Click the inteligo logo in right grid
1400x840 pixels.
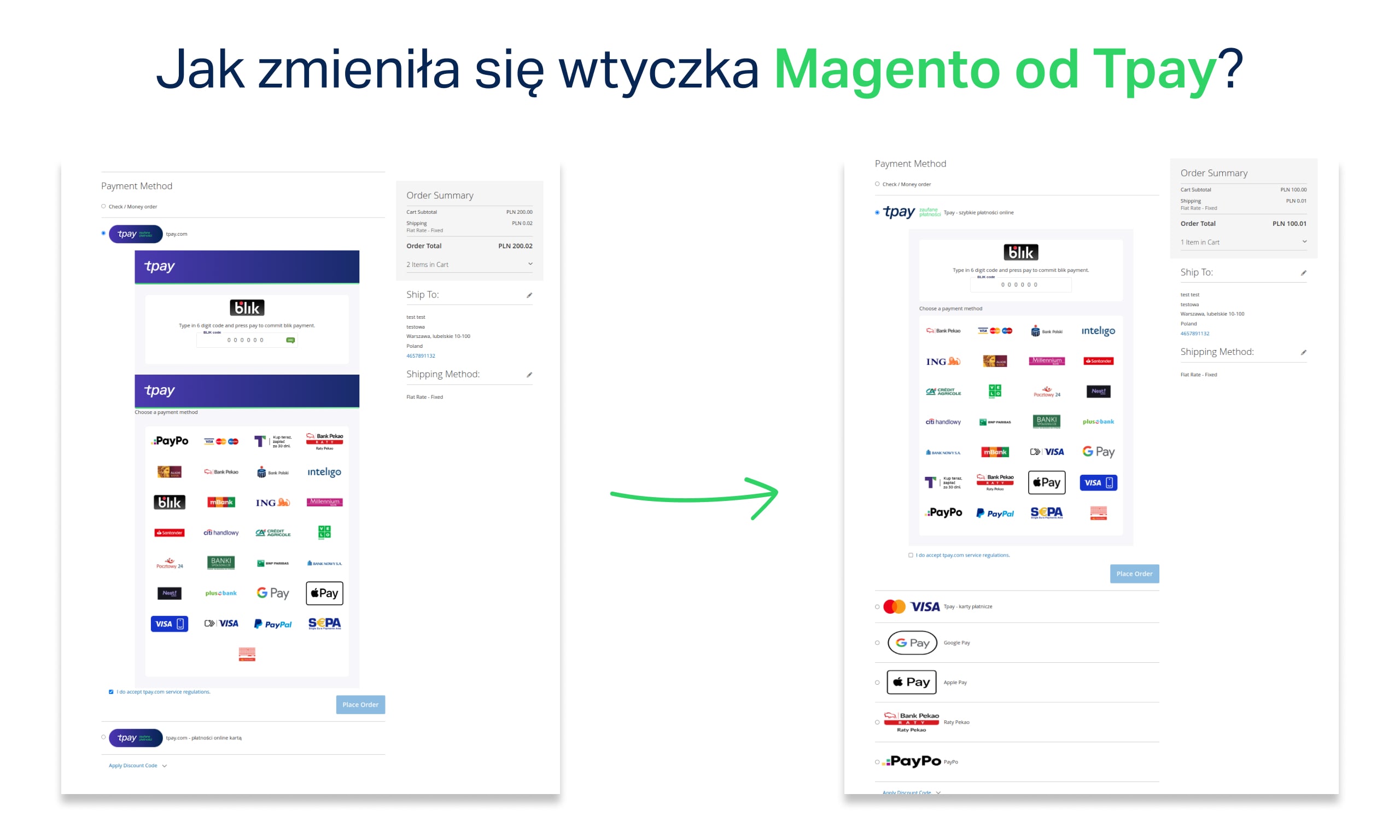1098,330
